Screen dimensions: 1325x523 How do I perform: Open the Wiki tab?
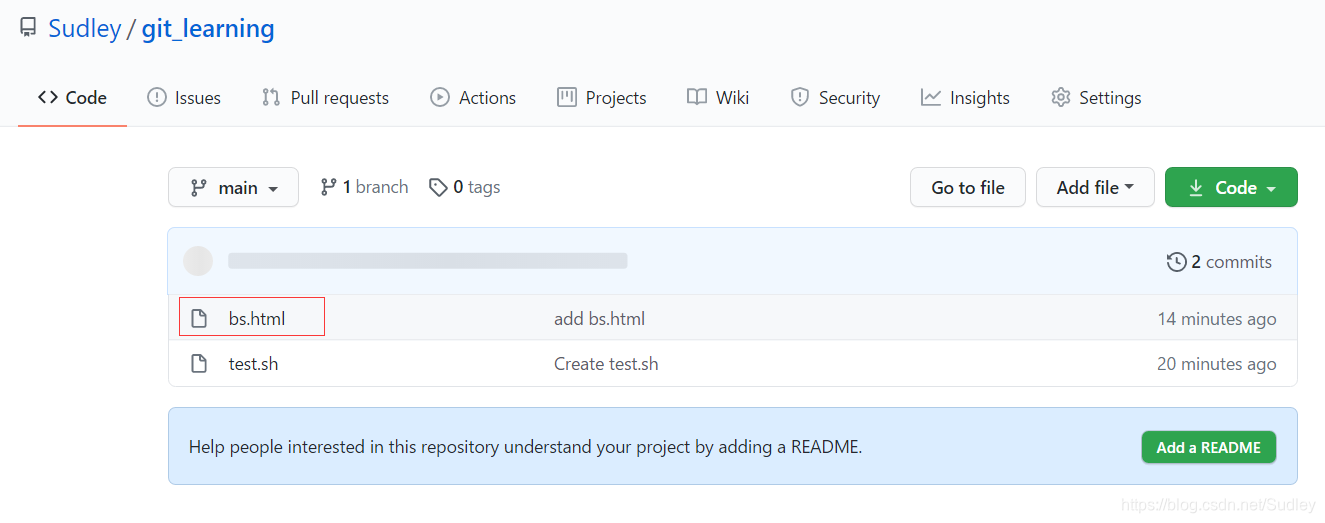point(718,98)
